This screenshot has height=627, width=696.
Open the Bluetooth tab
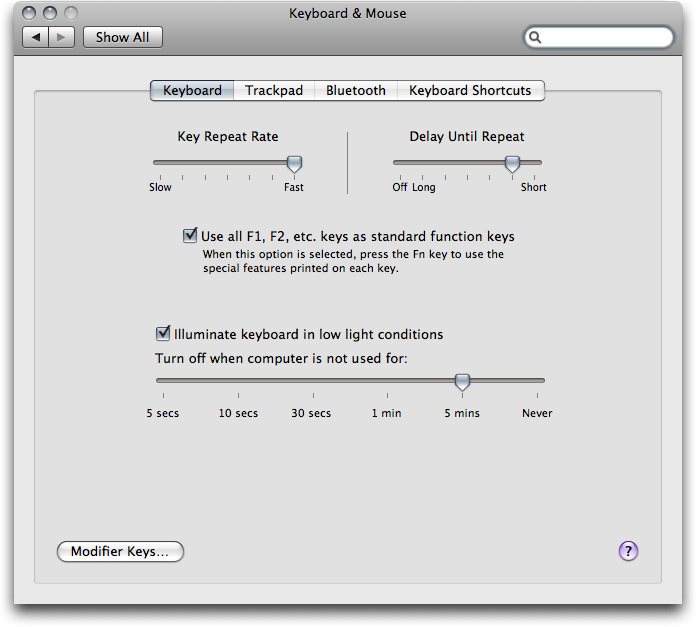click(356, 91)
